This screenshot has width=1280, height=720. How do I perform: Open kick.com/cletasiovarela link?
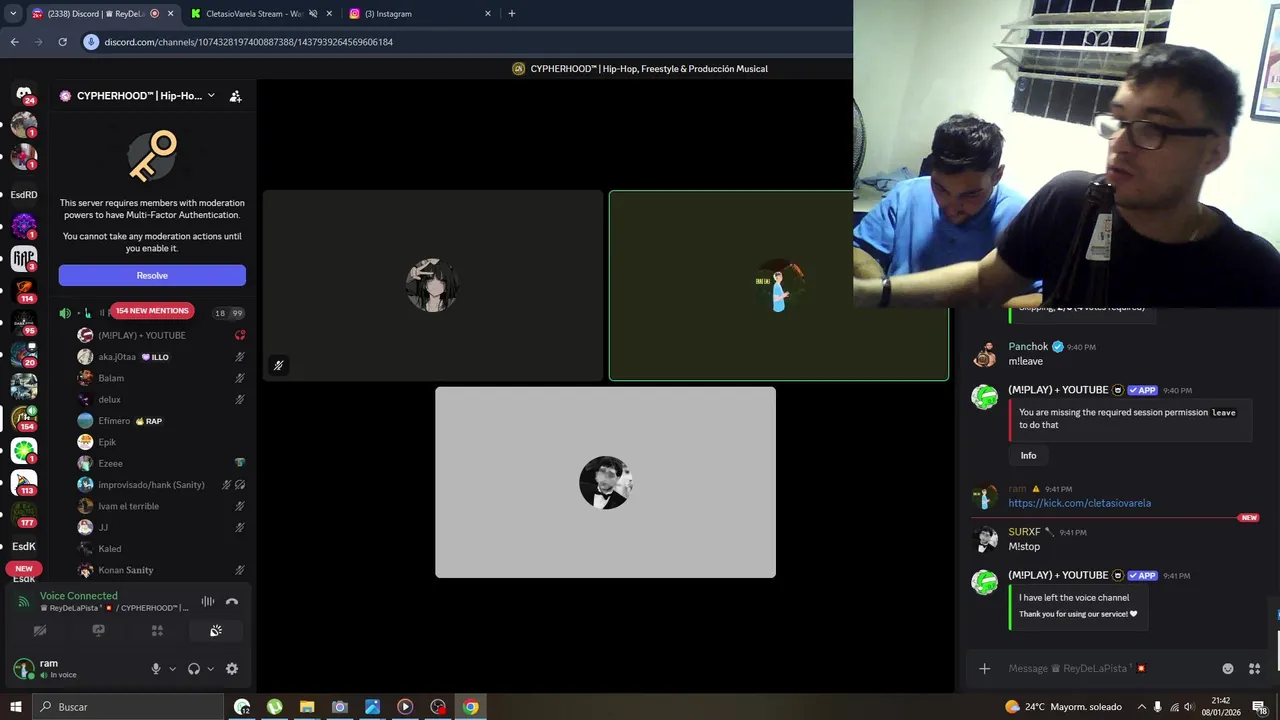pyautogui.click(x=1079, y=503)
